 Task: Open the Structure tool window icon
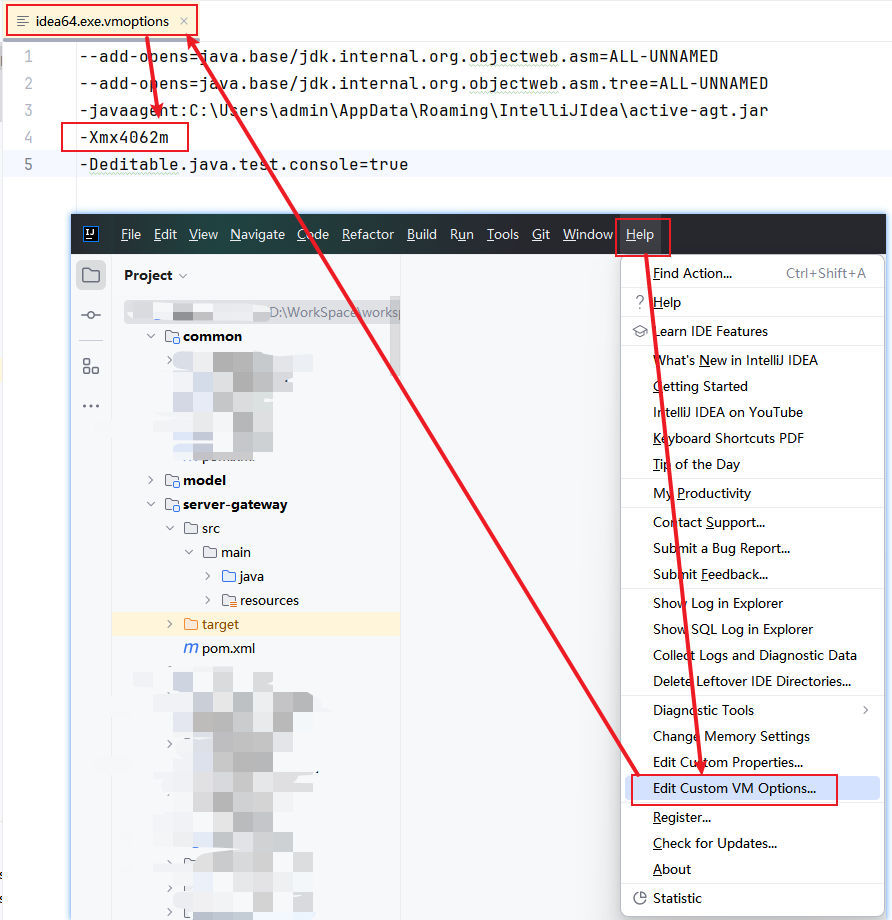coord(91,366)
